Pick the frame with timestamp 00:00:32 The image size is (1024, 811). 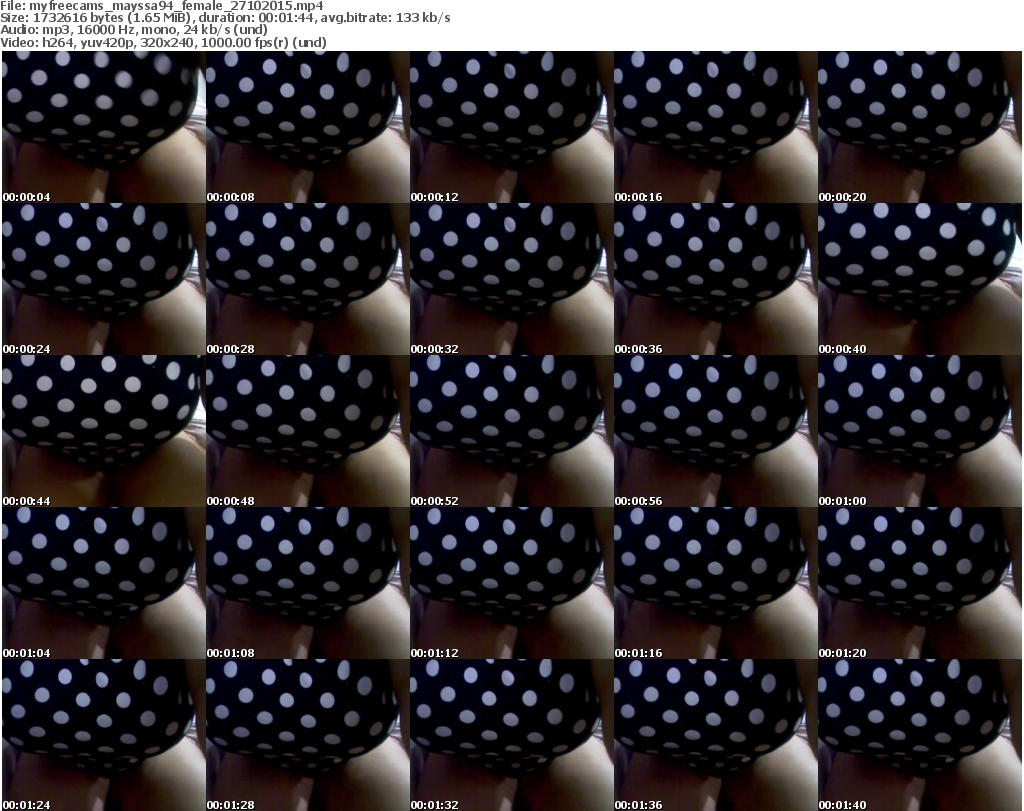512,279
